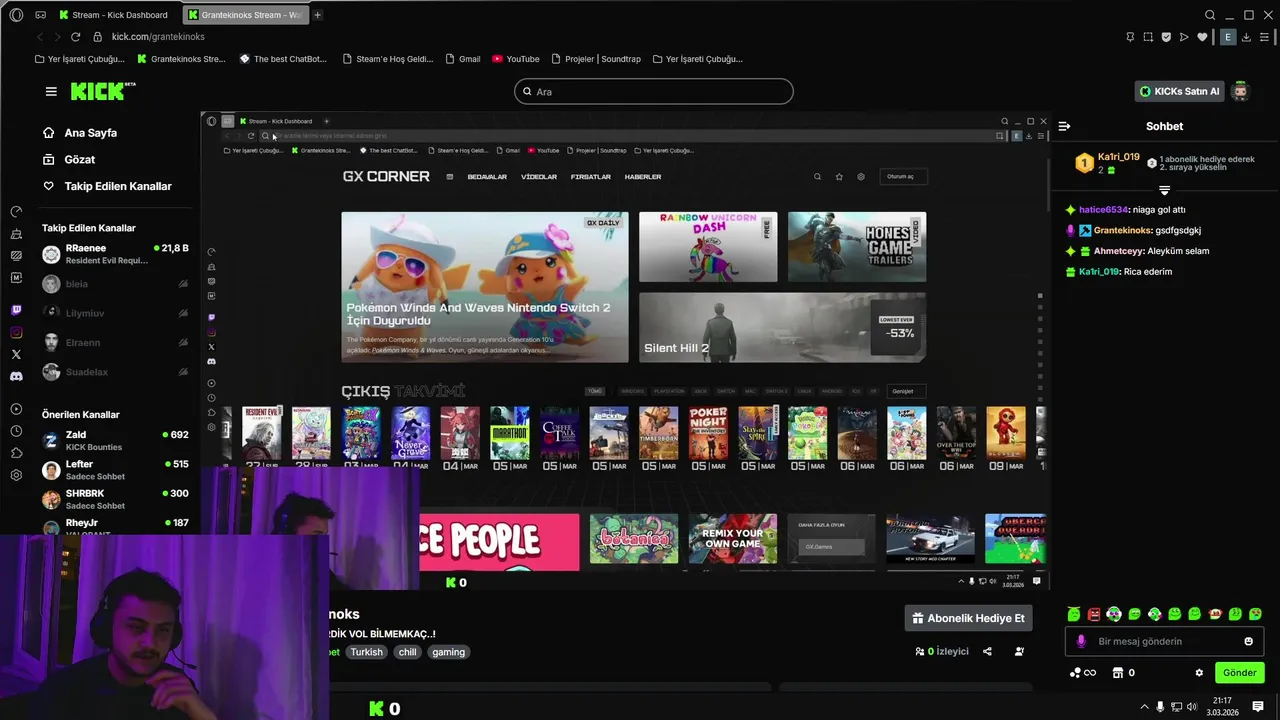Image resolution: width=1280 pixels, height=720 pixels.
Task: Open YouTube bookmark
Action: pos(516,59)
